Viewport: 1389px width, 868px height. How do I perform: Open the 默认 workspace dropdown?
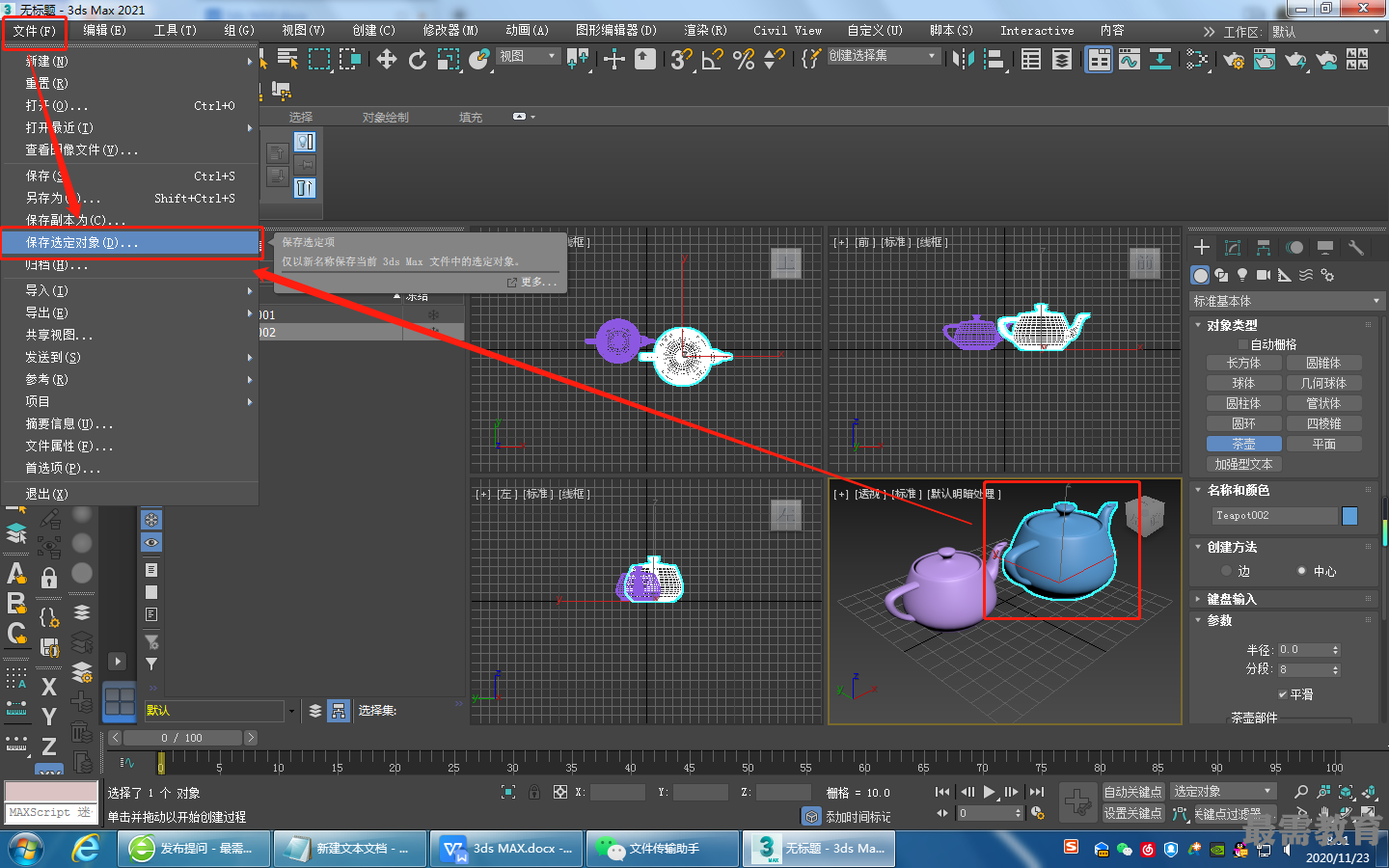(x=1326, y=32)
